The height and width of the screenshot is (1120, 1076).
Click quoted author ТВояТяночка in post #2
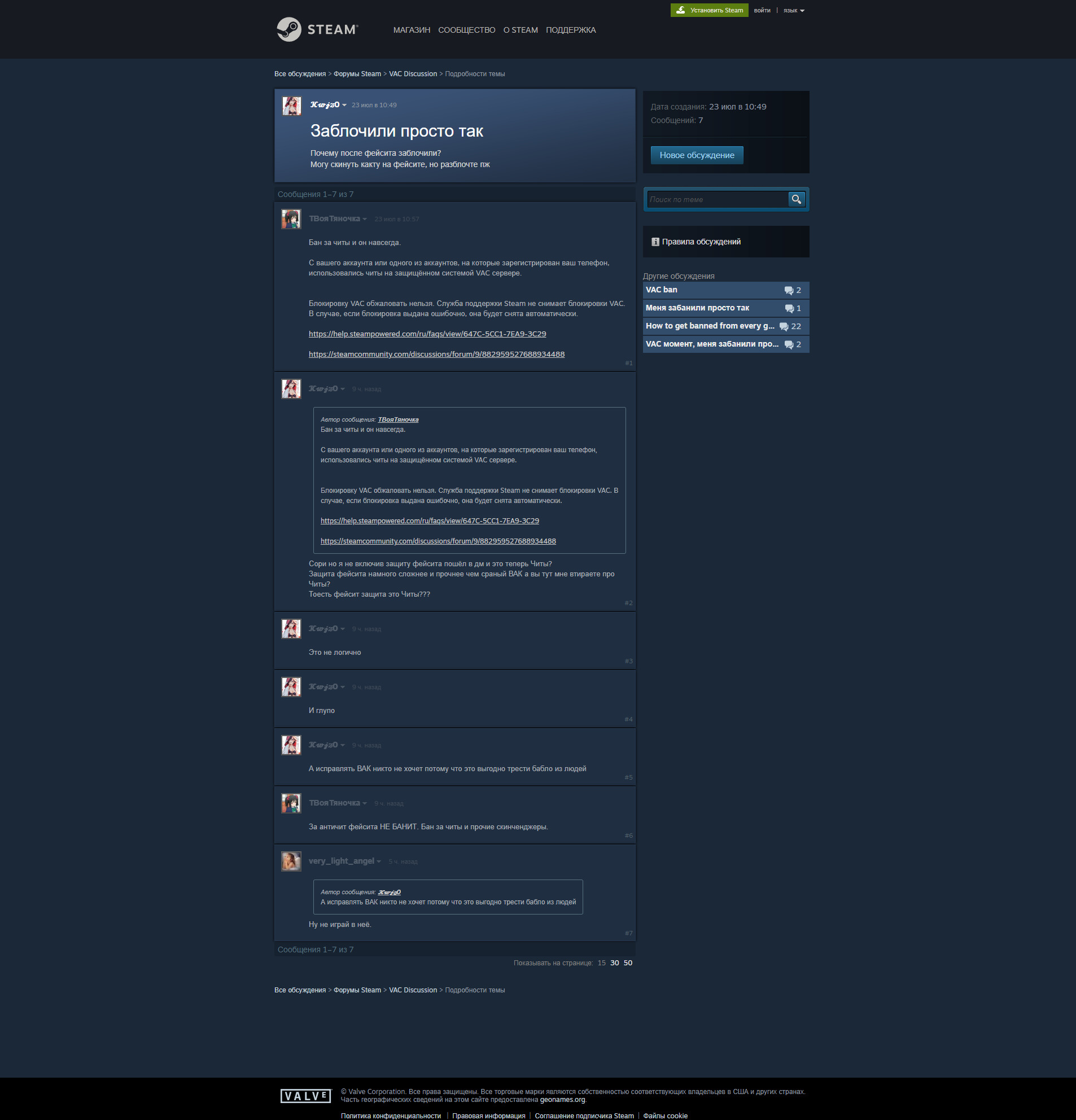[399, 419]
